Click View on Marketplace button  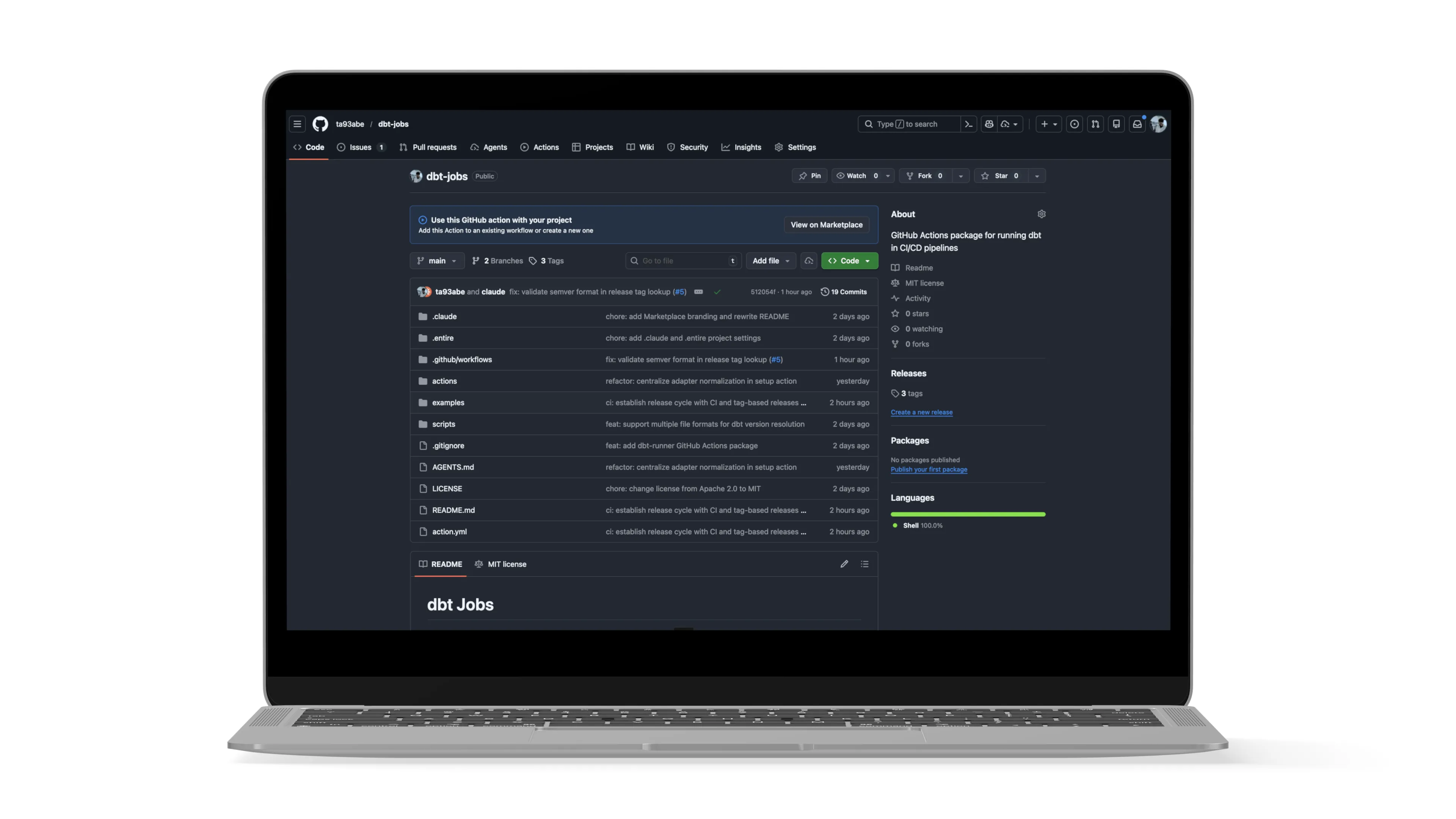826,225
